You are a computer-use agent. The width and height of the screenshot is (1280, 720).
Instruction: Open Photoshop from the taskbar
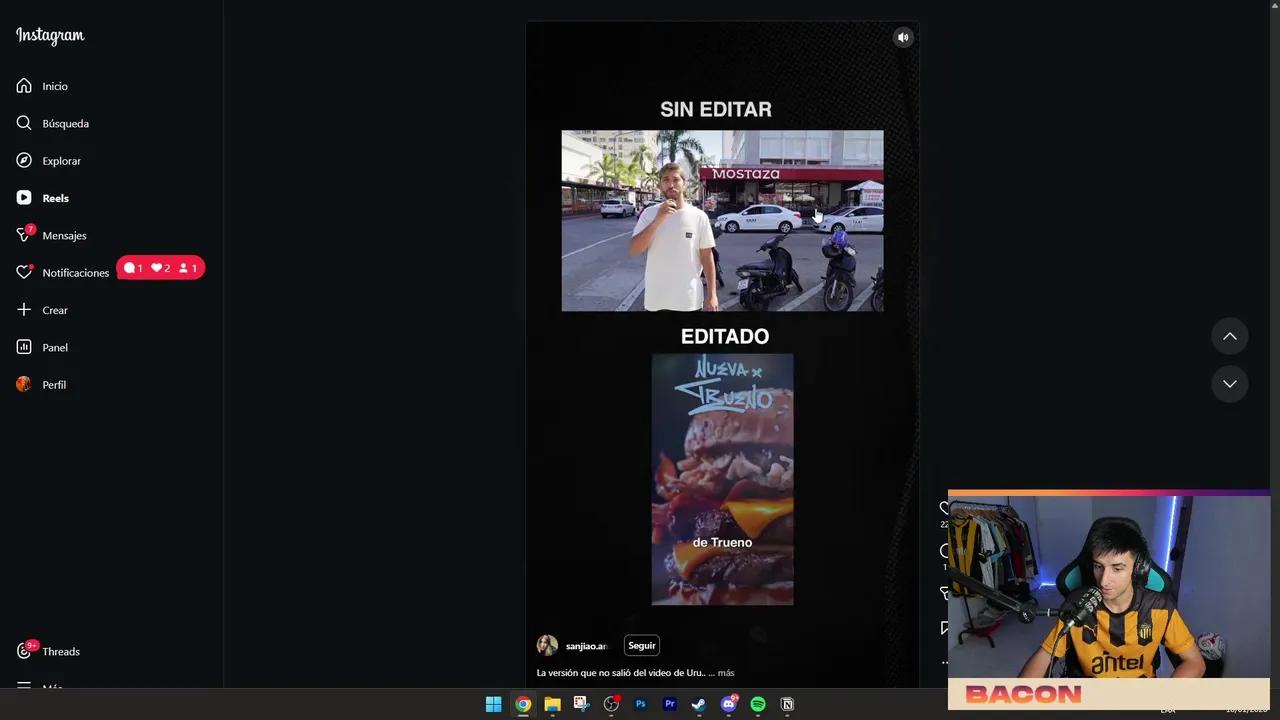coord(640,704)
